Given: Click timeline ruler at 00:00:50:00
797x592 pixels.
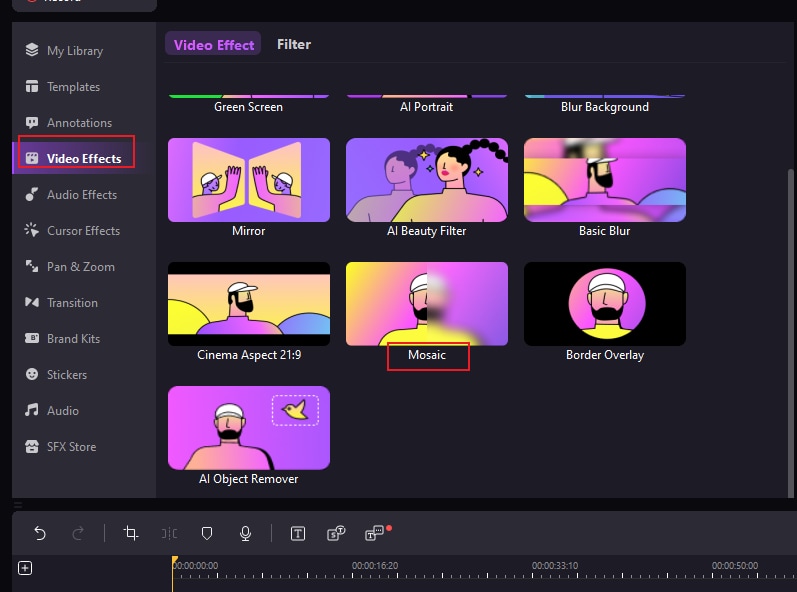Looking at the screenshot, I should [734, 566].
